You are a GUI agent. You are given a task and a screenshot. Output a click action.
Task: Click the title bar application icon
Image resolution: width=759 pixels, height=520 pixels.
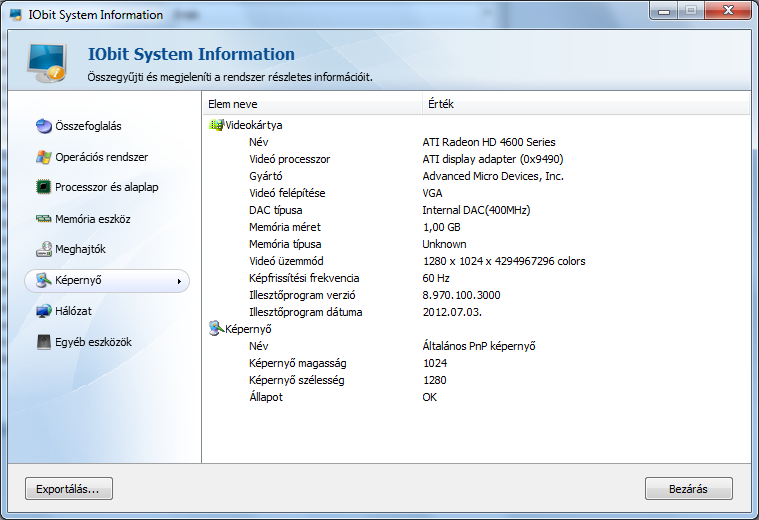[15, 15]
